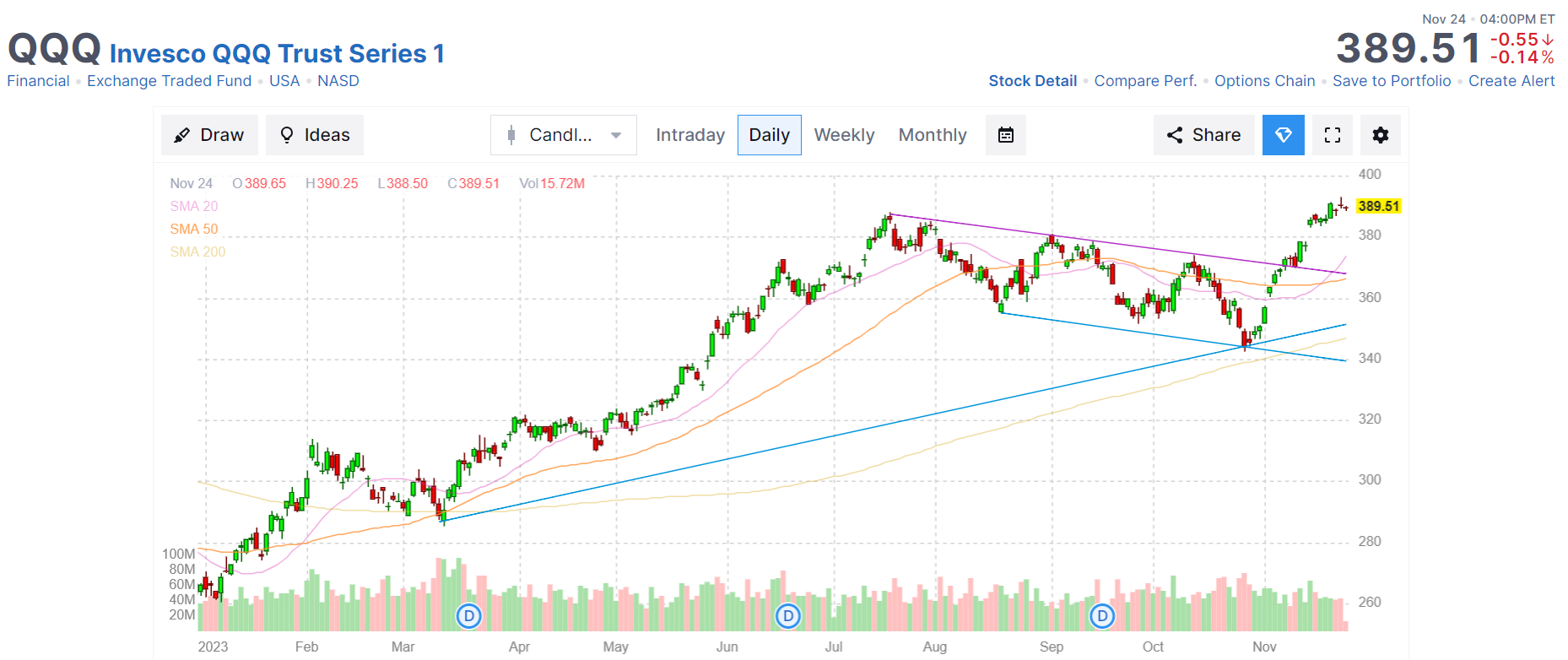Click the SMA 200 indicator label
Viewport: 1568px width, 660px height.
[197, 252]
